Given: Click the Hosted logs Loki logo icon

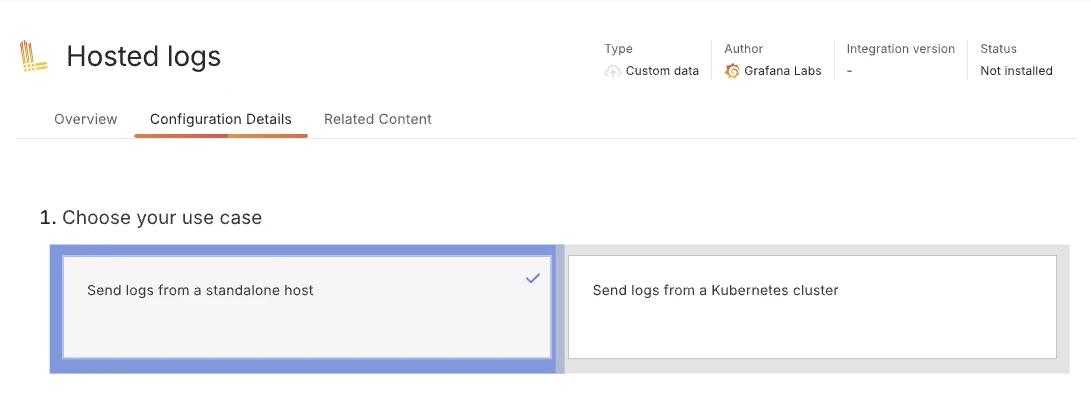Looking at the screenshot, I should [x=33, y=56].
